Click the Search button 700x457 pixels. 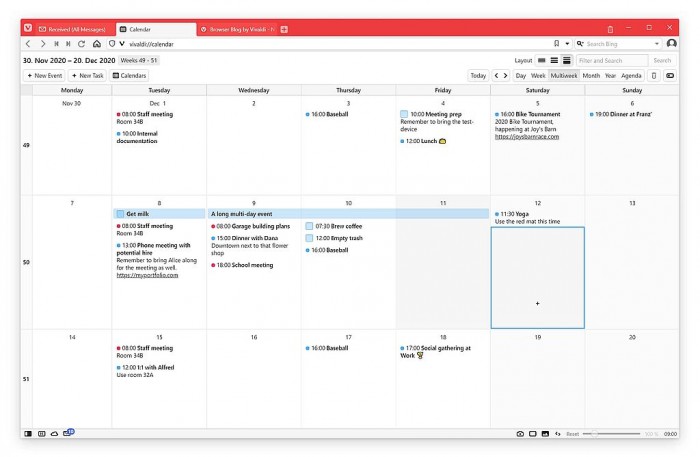coord(662,60)
